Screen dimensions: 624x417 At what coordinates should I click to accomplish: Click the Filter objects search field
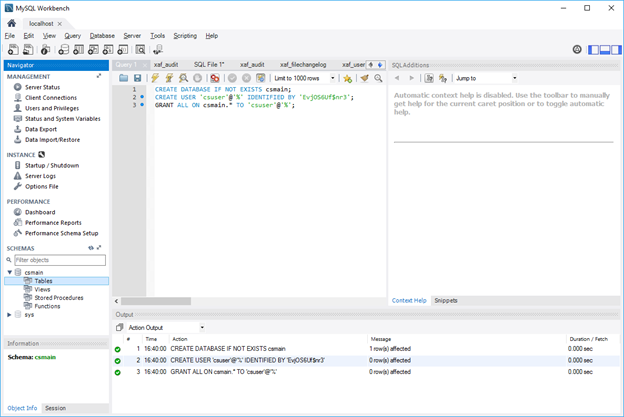tap(60, 260)
